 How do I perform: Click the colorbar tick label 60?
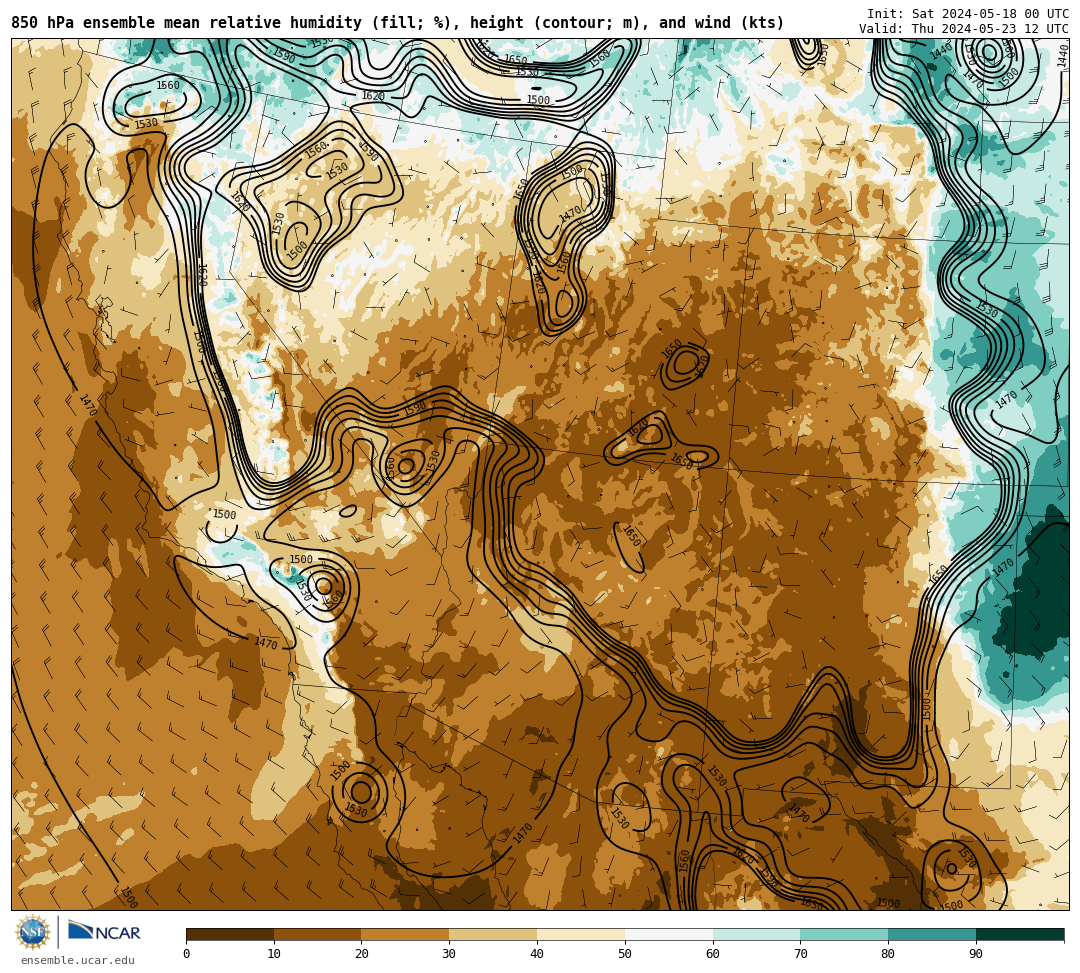tap(713, 954)
